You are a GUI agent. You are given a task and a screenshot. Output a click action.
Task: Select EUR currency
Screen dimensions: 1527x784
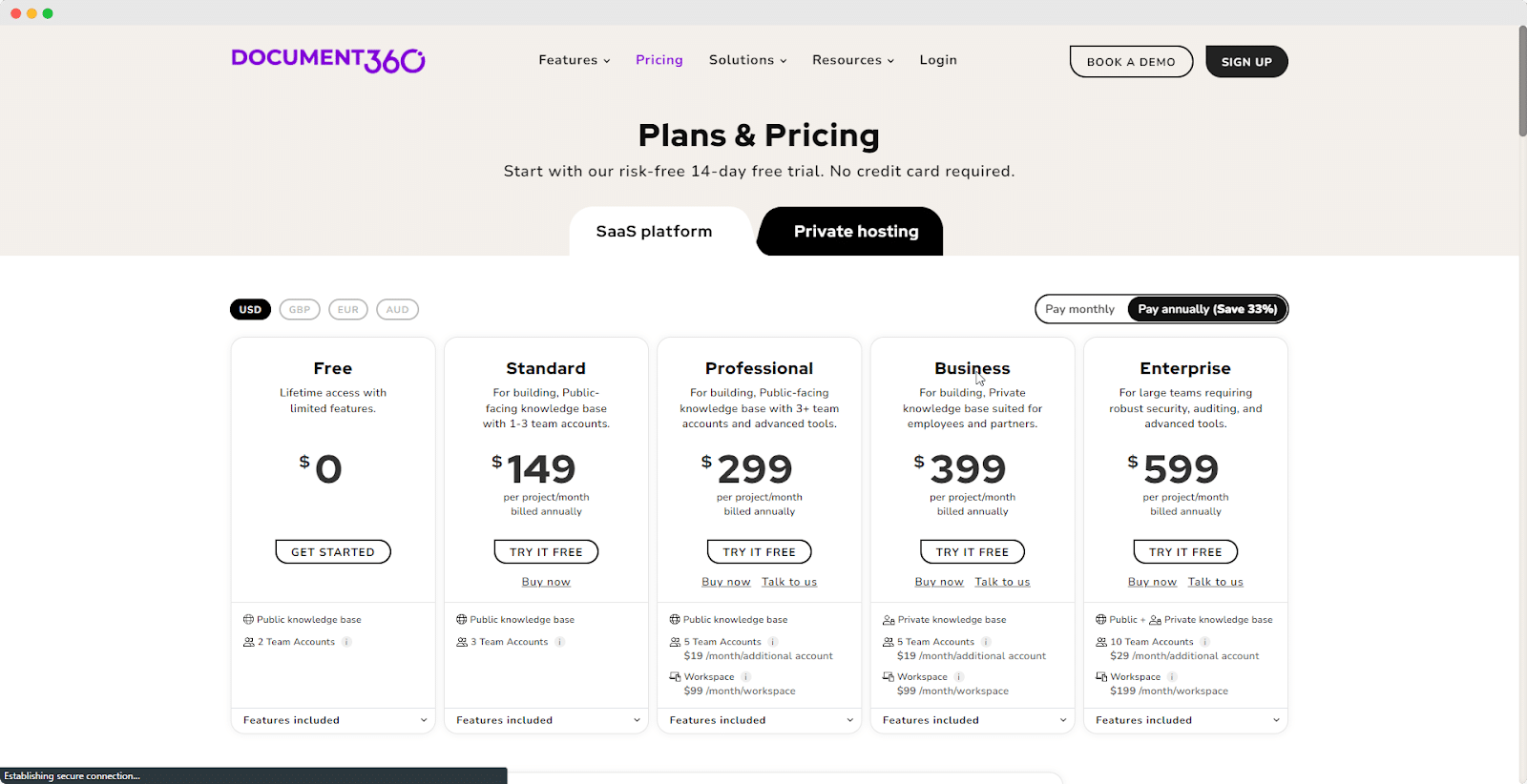[347, 309]
